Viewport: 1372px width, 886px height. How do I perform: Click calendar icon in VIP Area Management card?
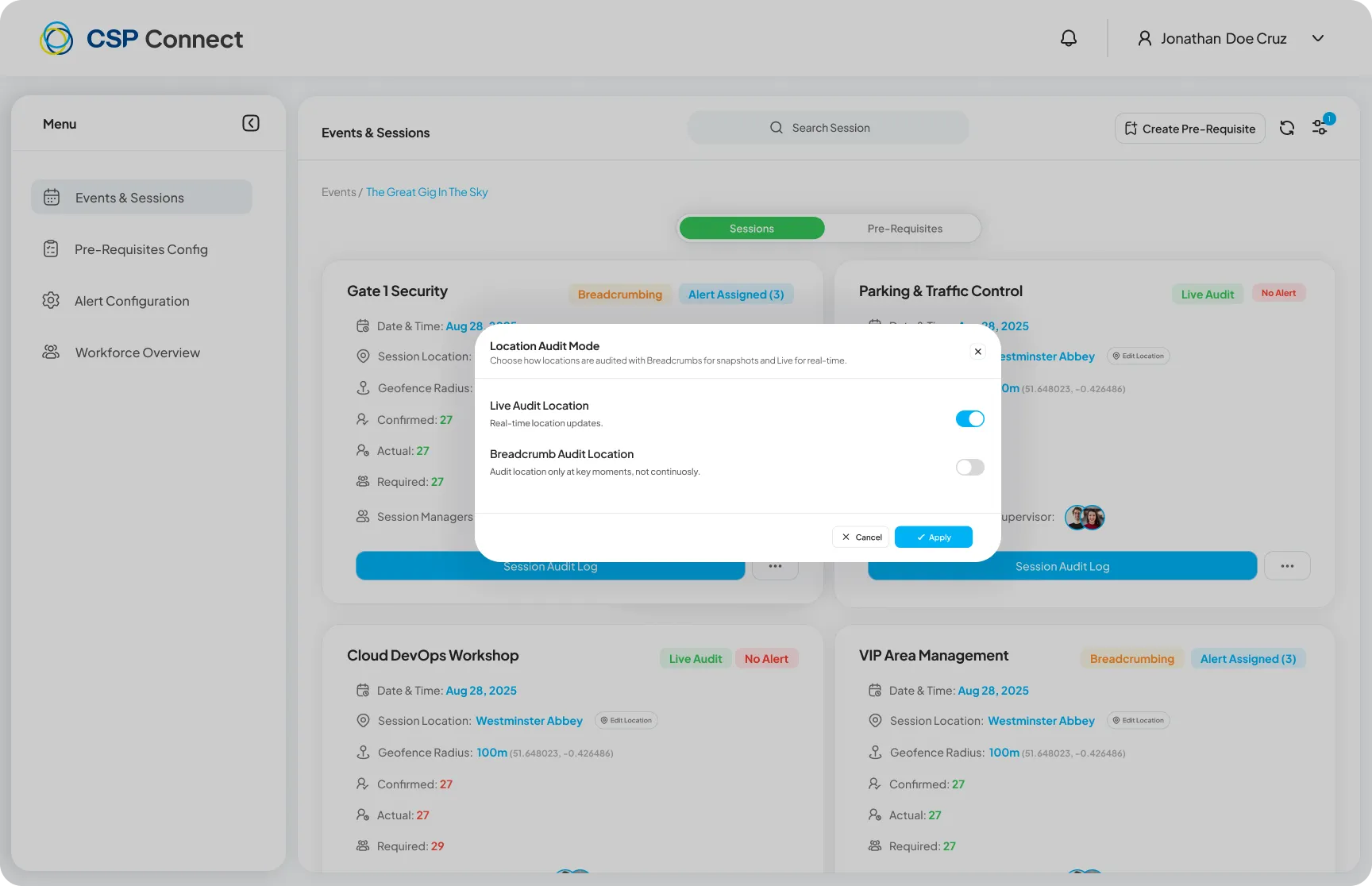tap(875, 690)
